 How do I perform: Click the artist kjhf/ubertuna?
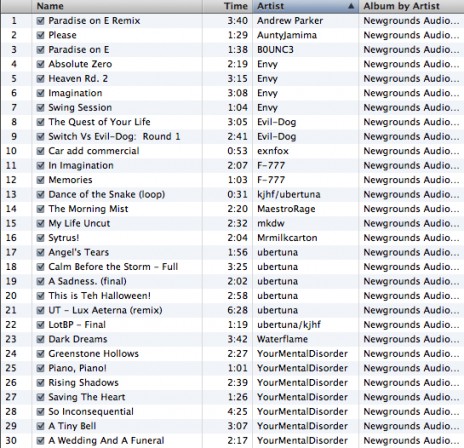(289, 194)
